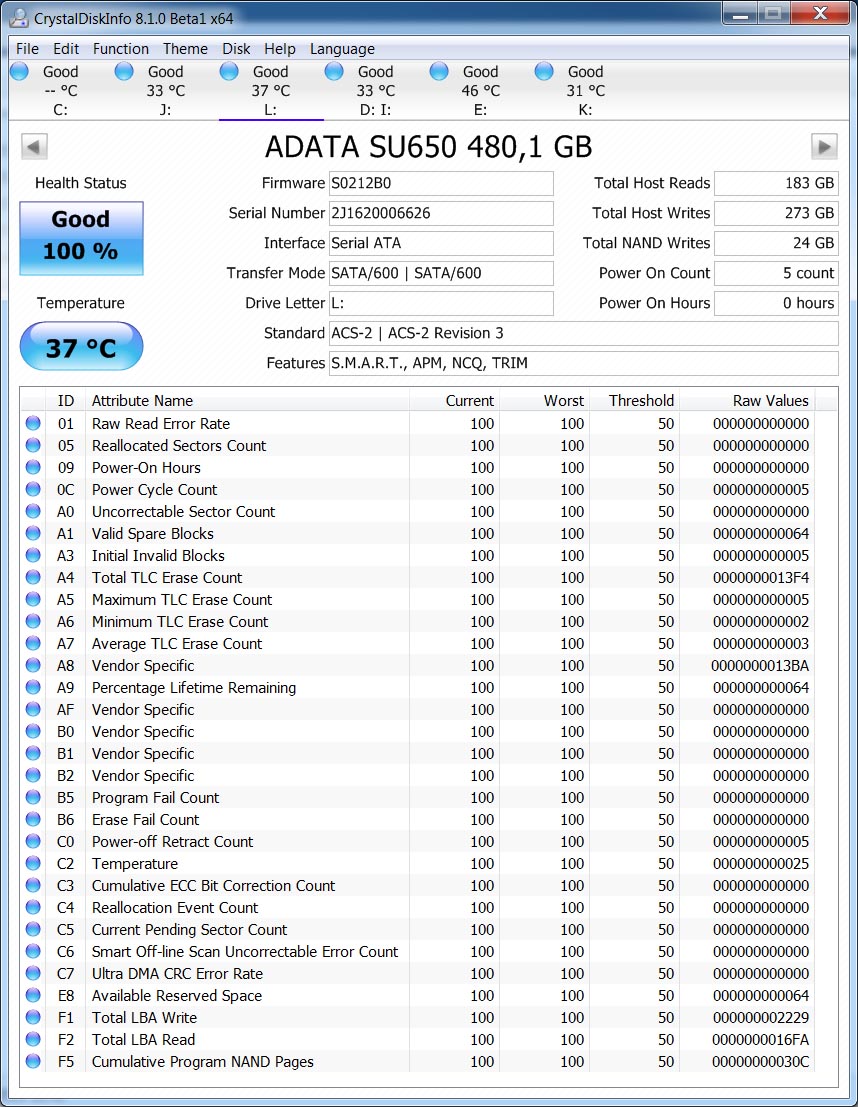The height and width of the screenshot is (1107, 858).
Task: Open the Help menu
Action: pyautogui.click(x=280, y=49)
